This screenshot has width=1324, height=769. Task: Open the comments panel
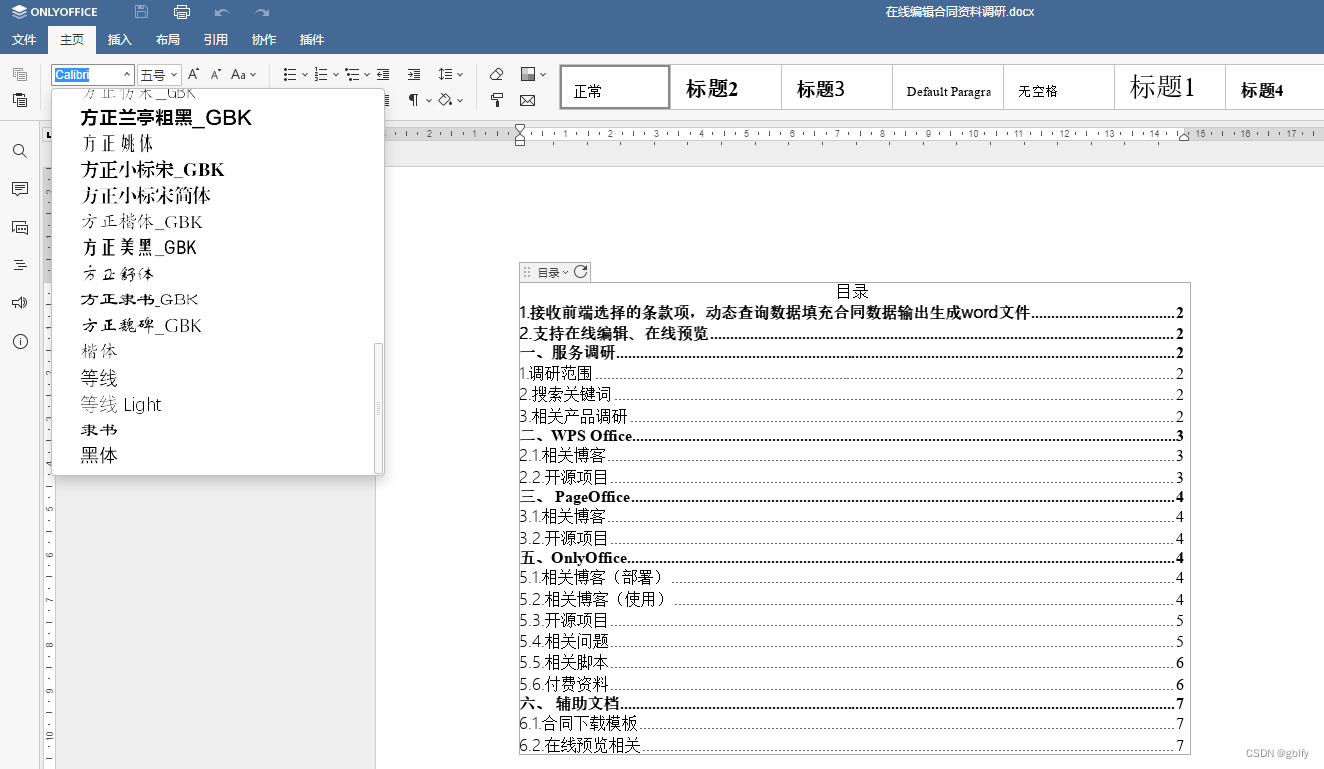point(19,189)
